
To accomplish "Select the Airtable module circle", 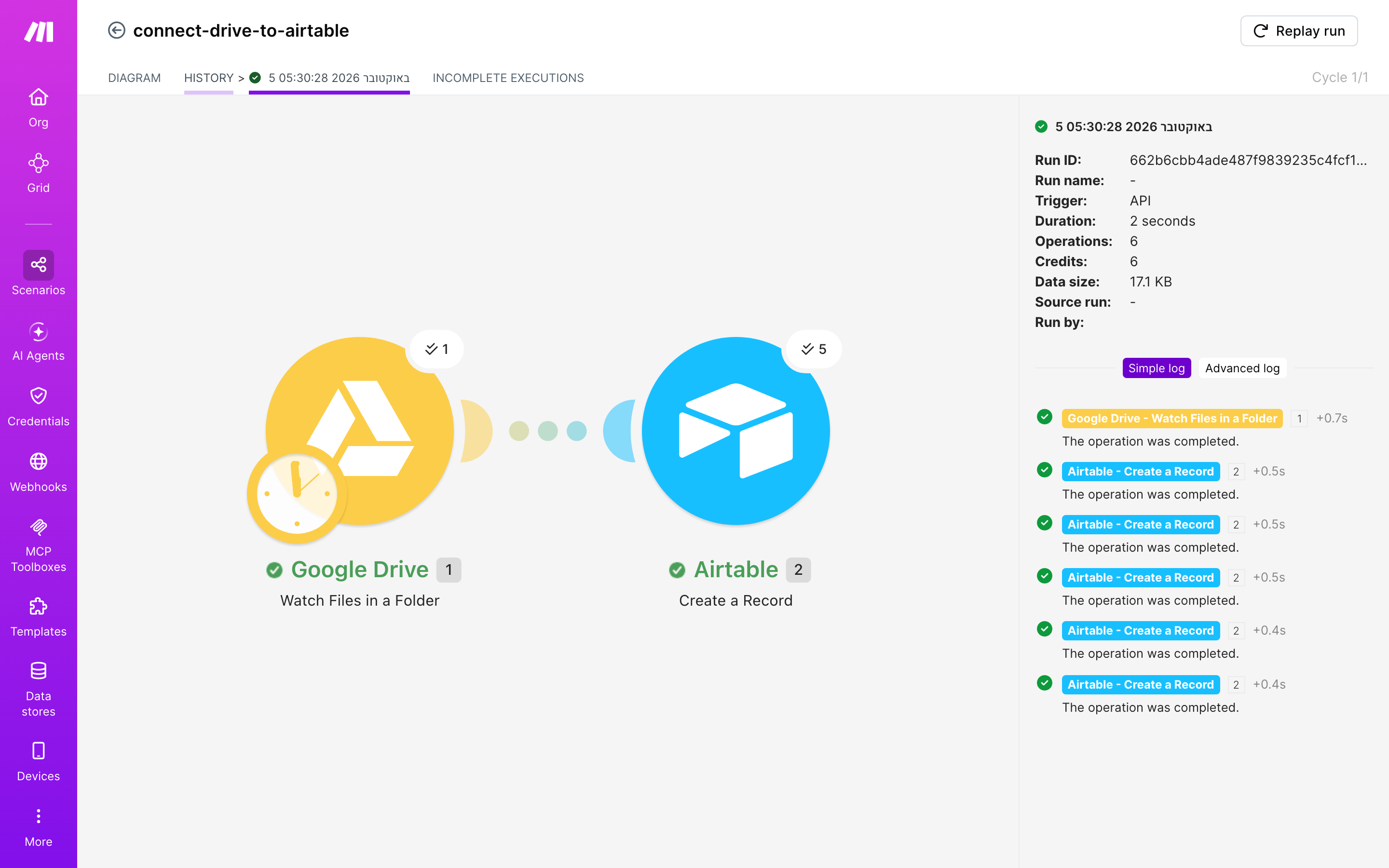I will (736, 431).
